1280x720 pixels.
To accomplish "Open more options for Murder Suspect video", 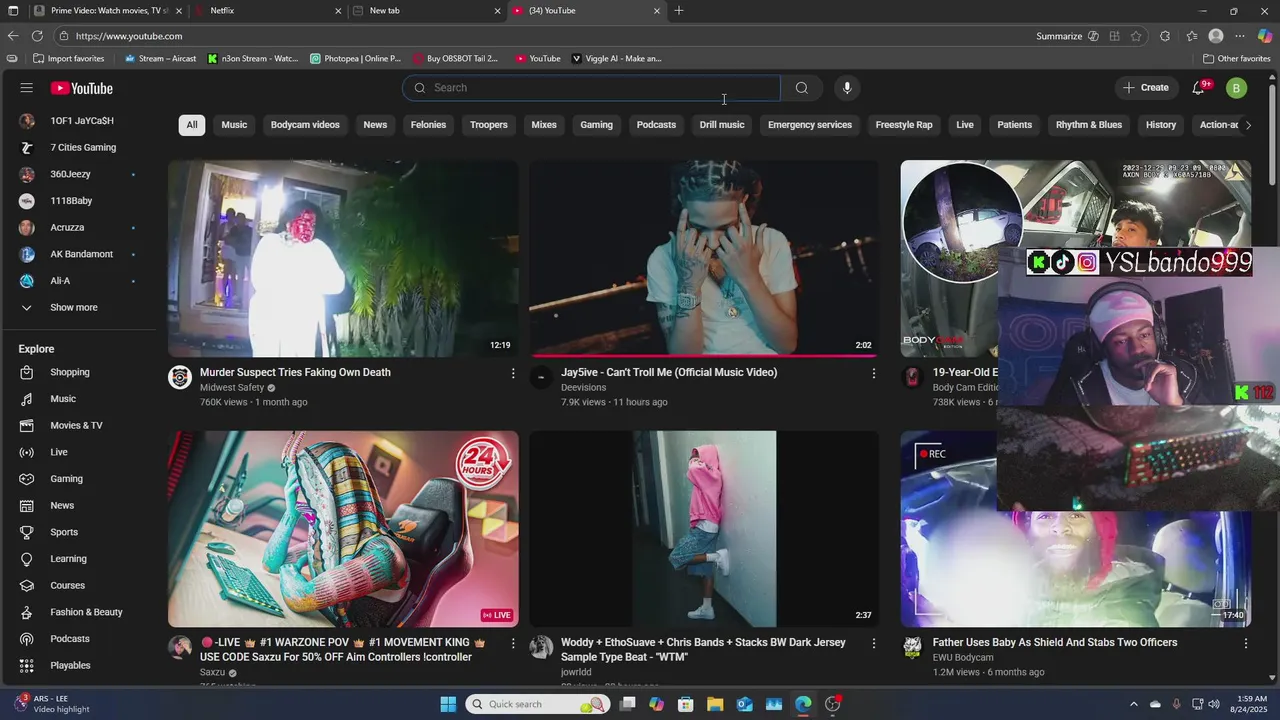I will 513,373.
